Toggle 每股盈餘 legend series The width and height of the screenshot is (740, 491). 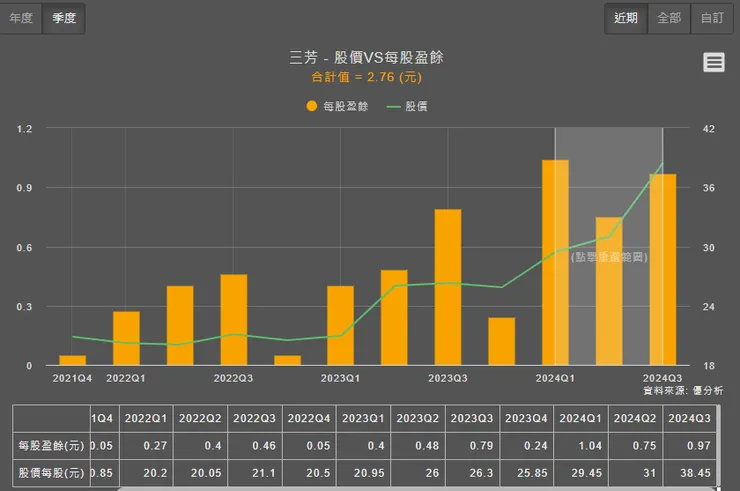point(337,106)
